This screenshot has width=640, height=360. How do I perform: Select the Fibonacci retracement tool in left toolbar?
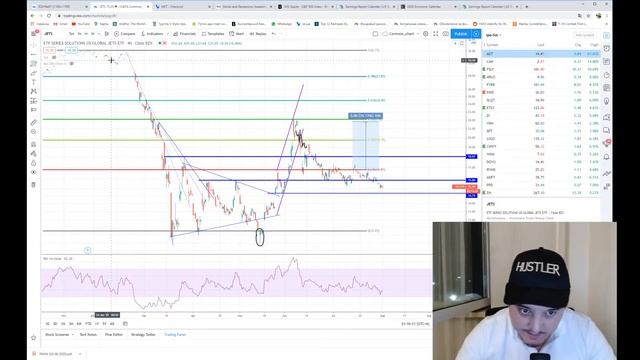pyautogui.click(x=33, y=63)
